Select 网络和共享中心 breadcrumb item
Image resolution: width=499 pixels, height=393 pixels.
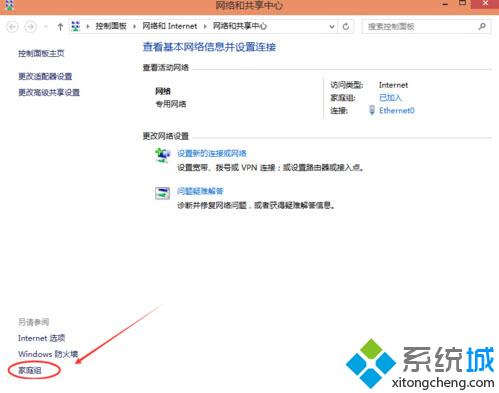coord(240,26)
